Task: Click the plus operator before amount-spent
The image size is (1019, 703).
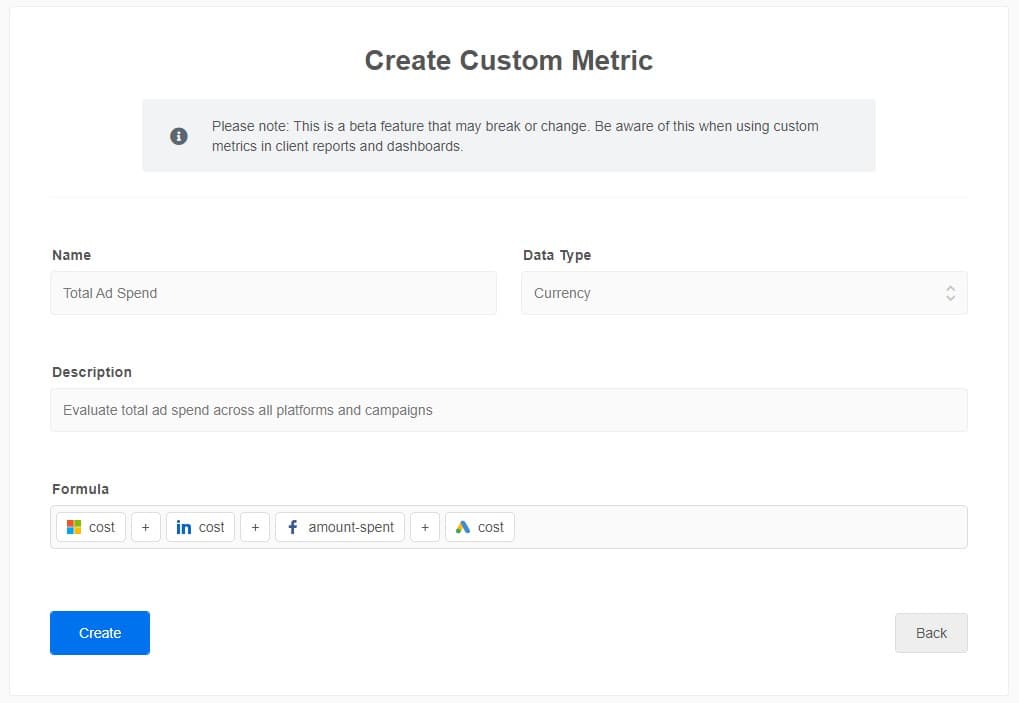Action: coord(255,527)
